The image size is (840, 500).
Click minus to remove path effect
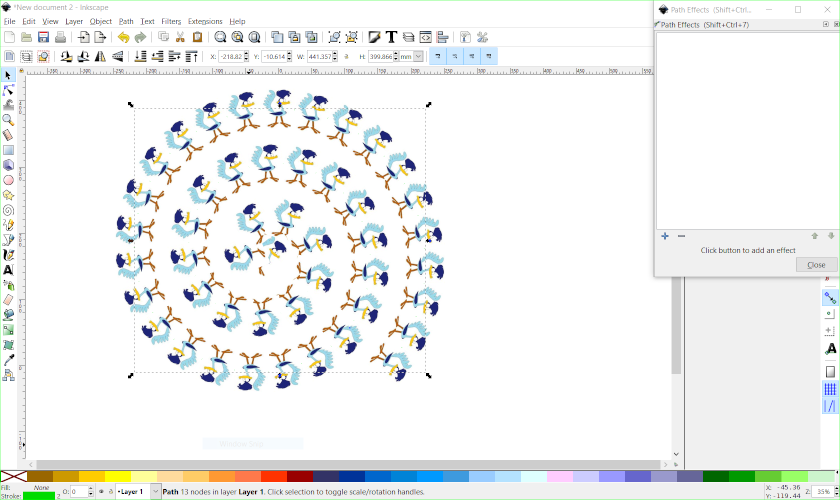(x=681, y=236)
